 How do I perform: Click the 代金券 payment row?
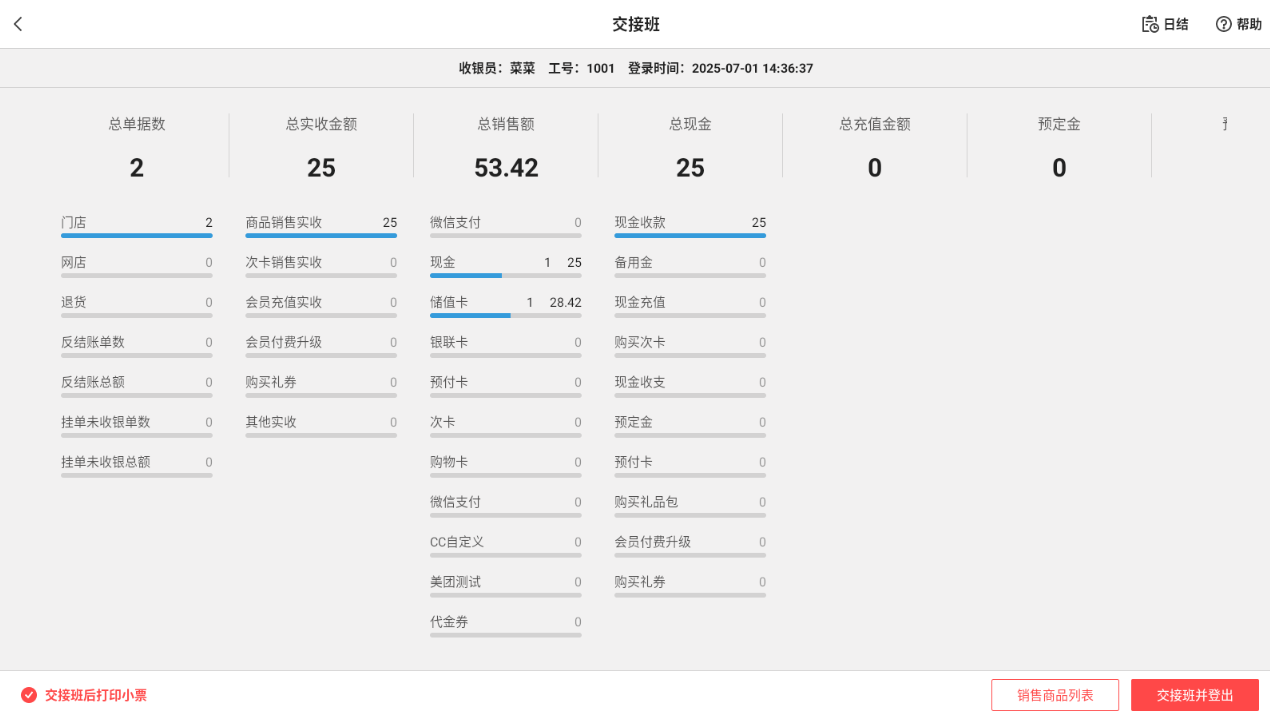pos(506,625)
